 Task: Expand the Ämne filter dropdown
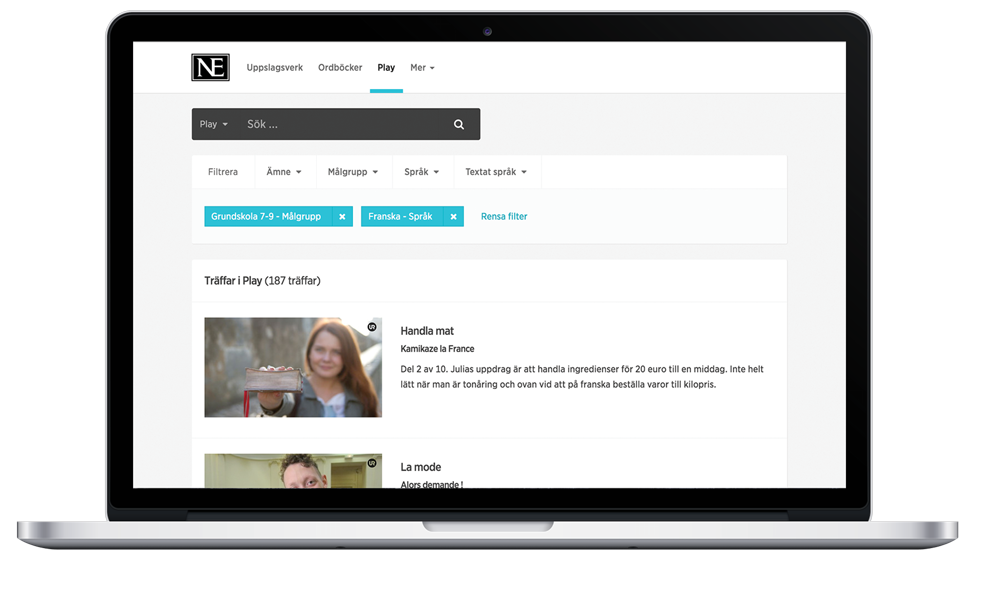[x=284, y=172]
